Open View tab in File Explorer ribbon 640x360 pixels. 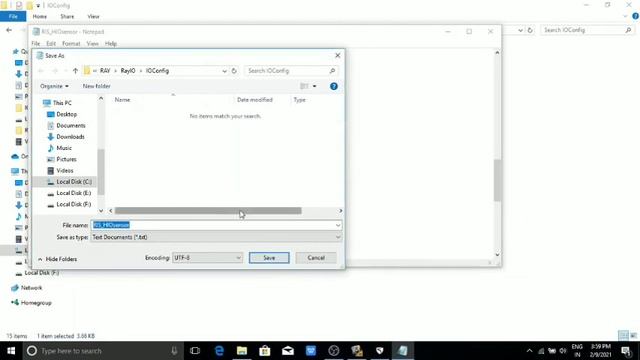click(93, 16)
